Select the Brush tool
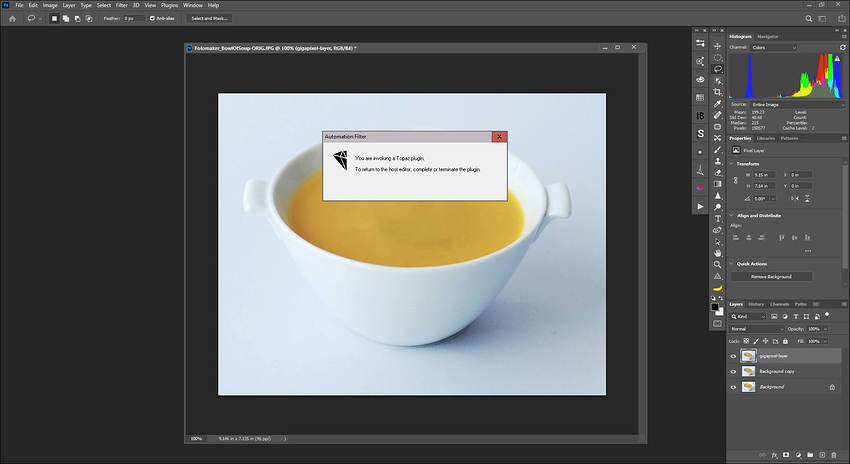This screenshot has height=464, width=850. pos(717,150)
